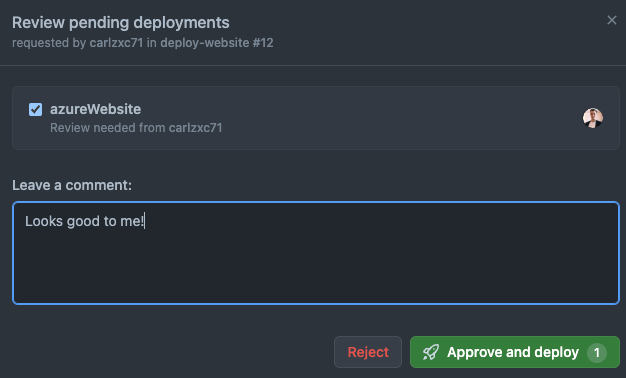Focus the Leave a comment text area
This screenshot has width=626, height=378.
click(x=316, y=253)
